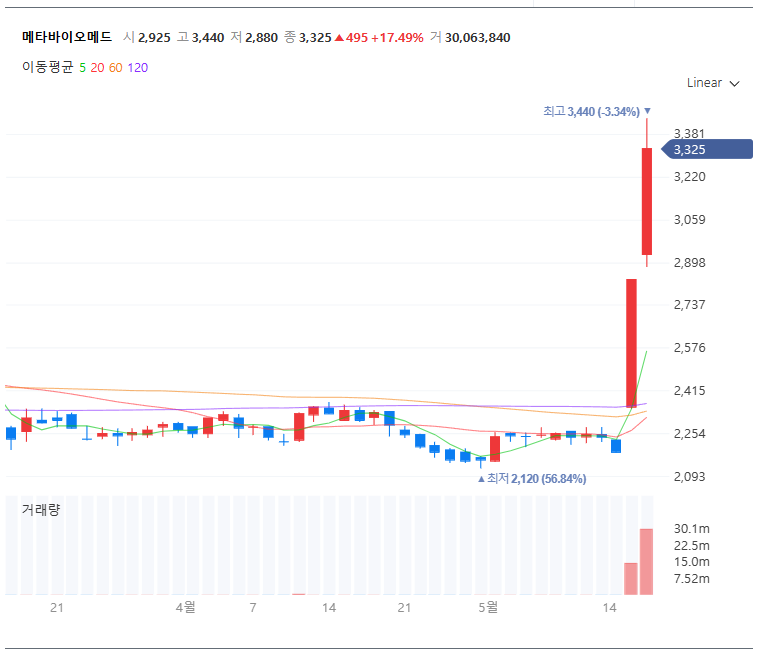Click the closing price 3,325 in header
Screen dimensions: 759x653
point(315,38)
